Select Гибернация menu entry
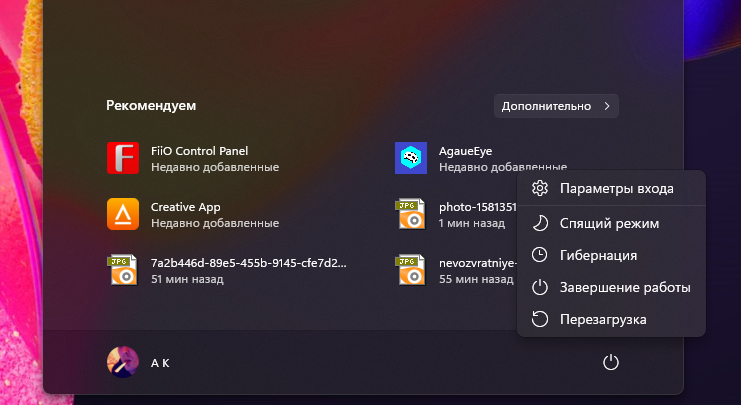741x405 pixels. point(598,255)
